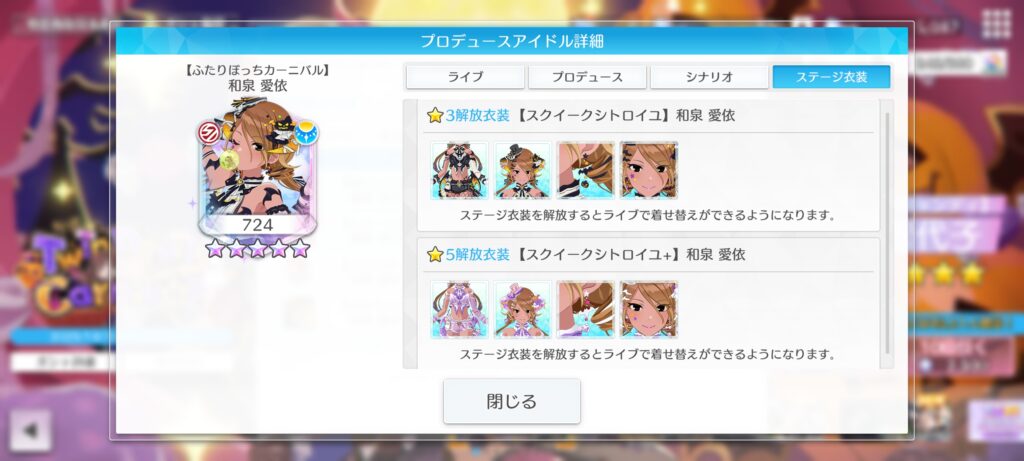View the 5解放衣装 earring accessory thumbnail

point(586,310)
